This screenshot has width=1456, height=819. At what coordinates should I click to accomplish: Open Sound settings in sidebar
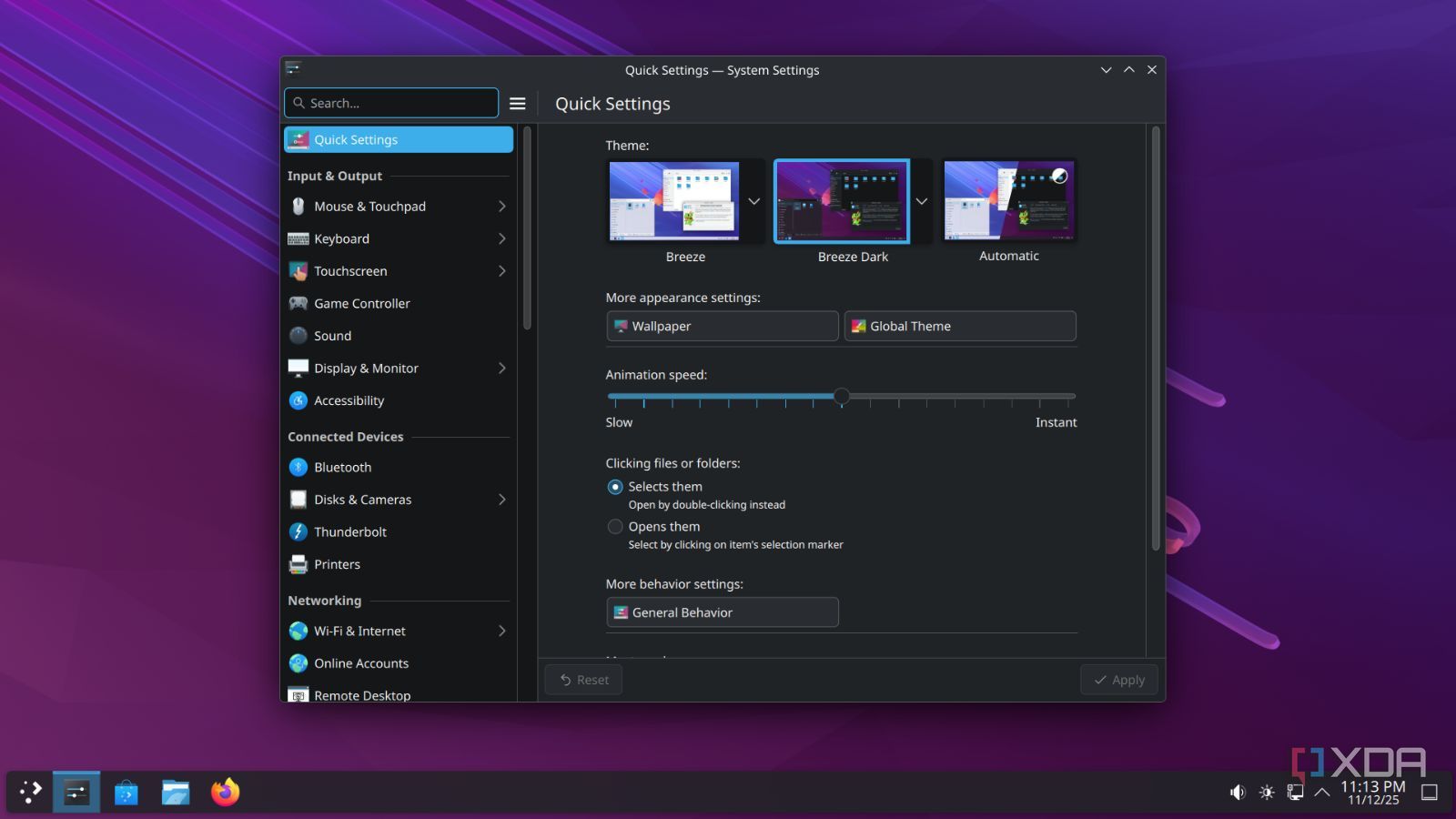click(x=399, y=336)
